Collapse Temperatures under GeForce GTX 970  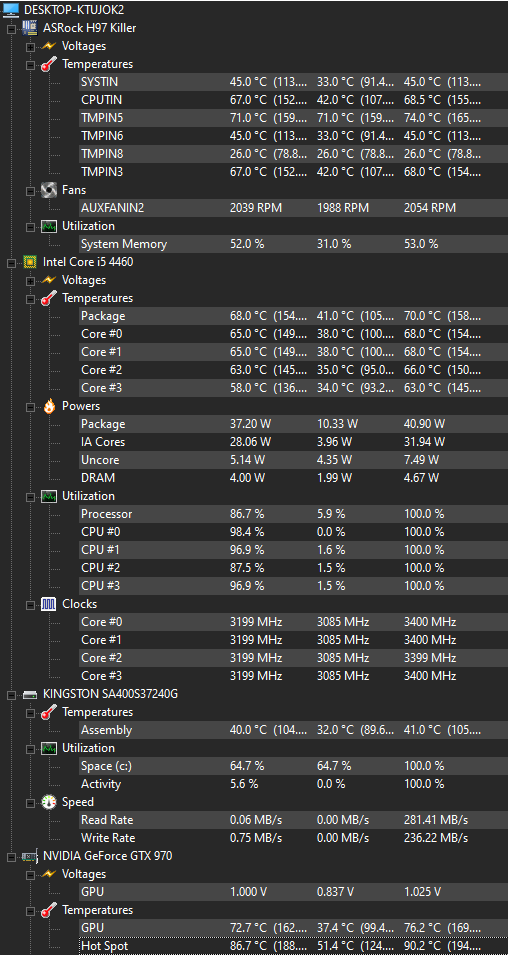coord(30,910)
